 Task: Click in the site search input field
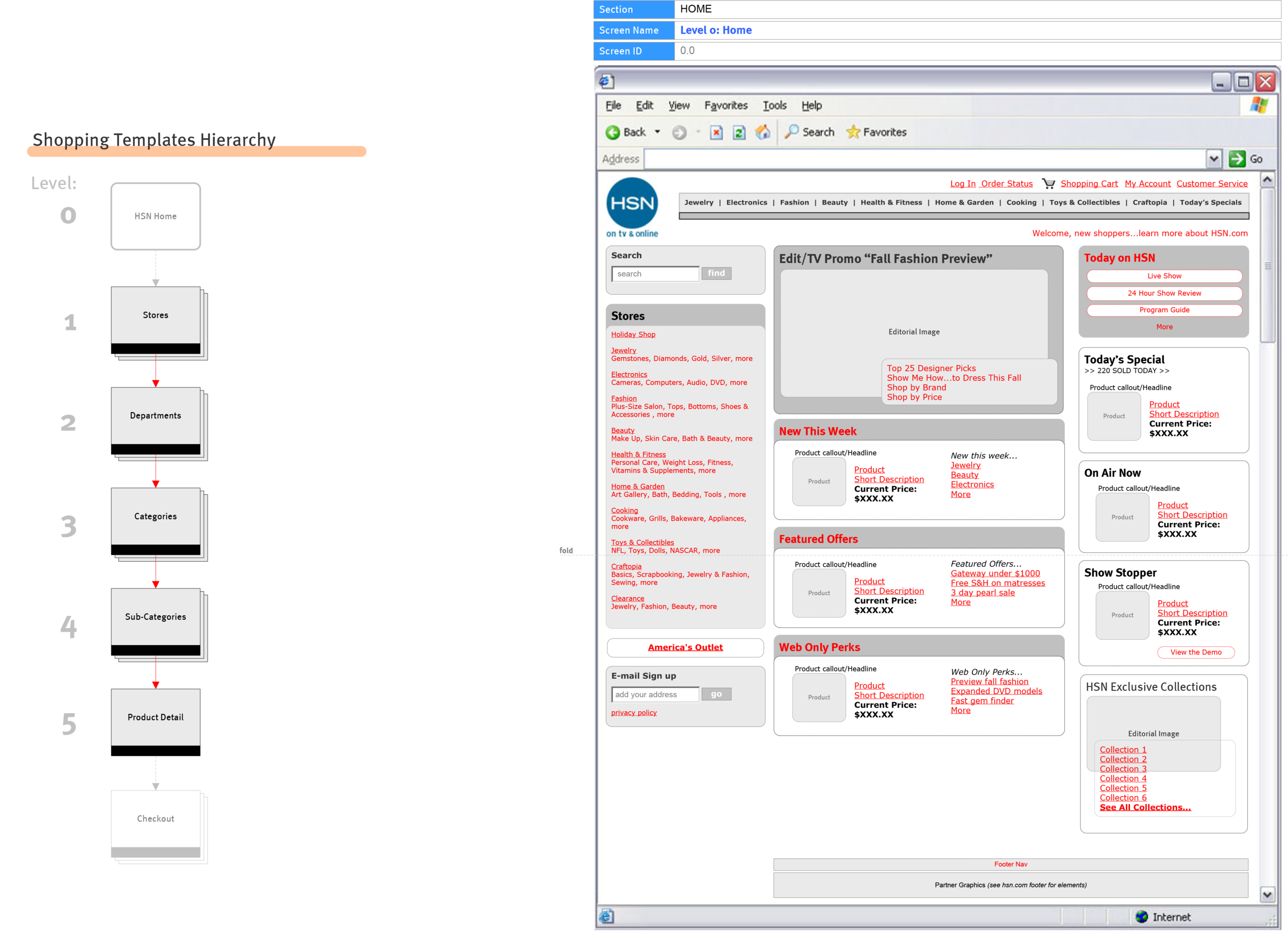coord(655,274)
